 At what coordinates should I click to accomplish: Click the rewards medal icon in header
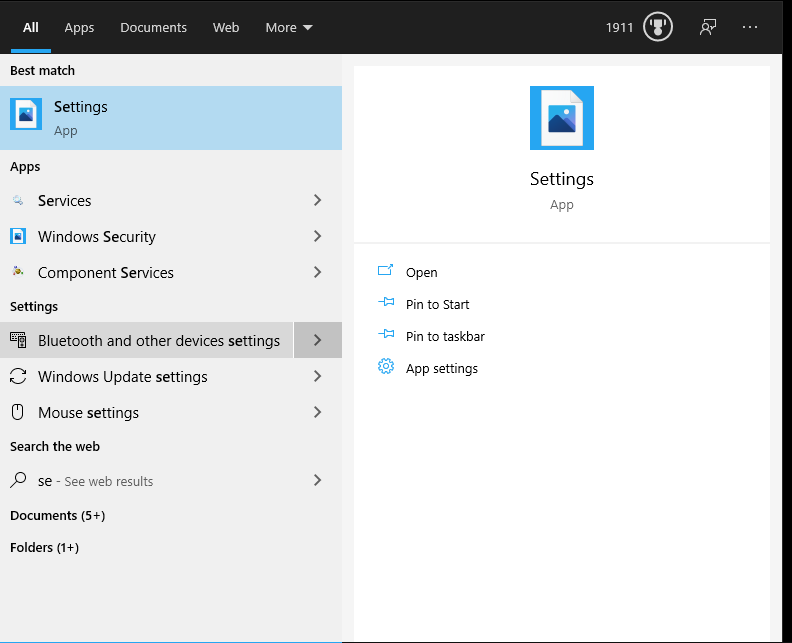pos(657,27)
